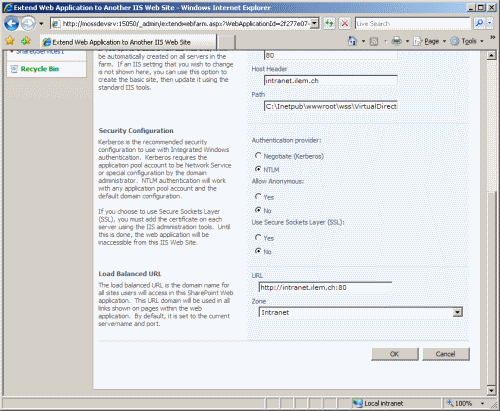
Task: Click the Live Search magnifier icon
Action: click(x=479, y=23)
